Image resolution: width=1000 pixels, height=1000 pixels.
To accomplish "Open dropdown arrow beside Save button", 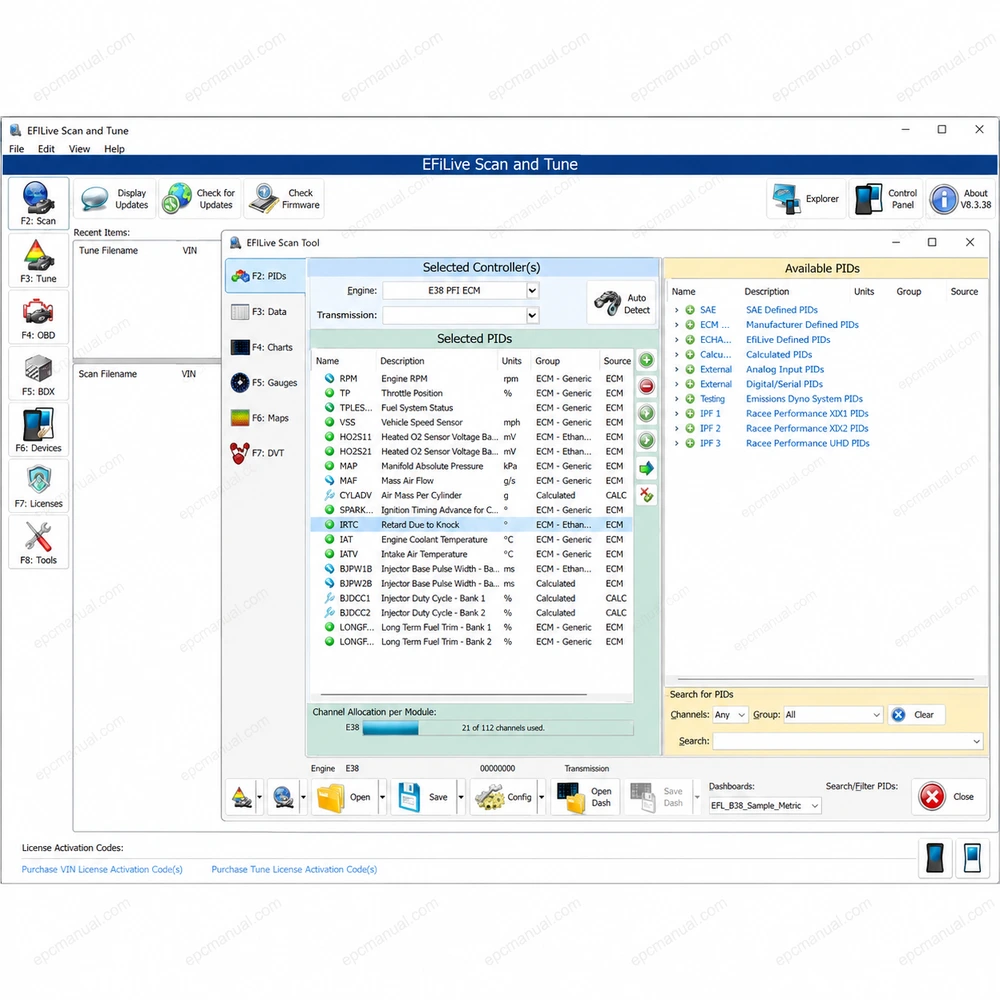I will point(460,797).
